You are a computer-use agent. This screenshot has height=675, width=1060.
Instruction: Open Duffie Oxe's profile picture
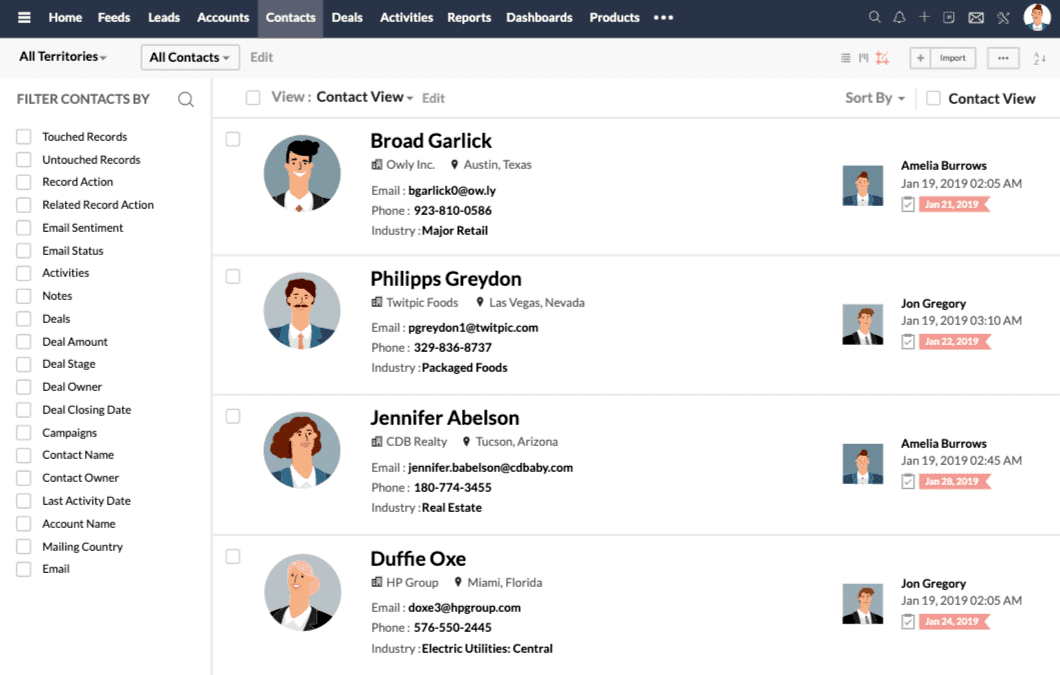click(302, 592)
